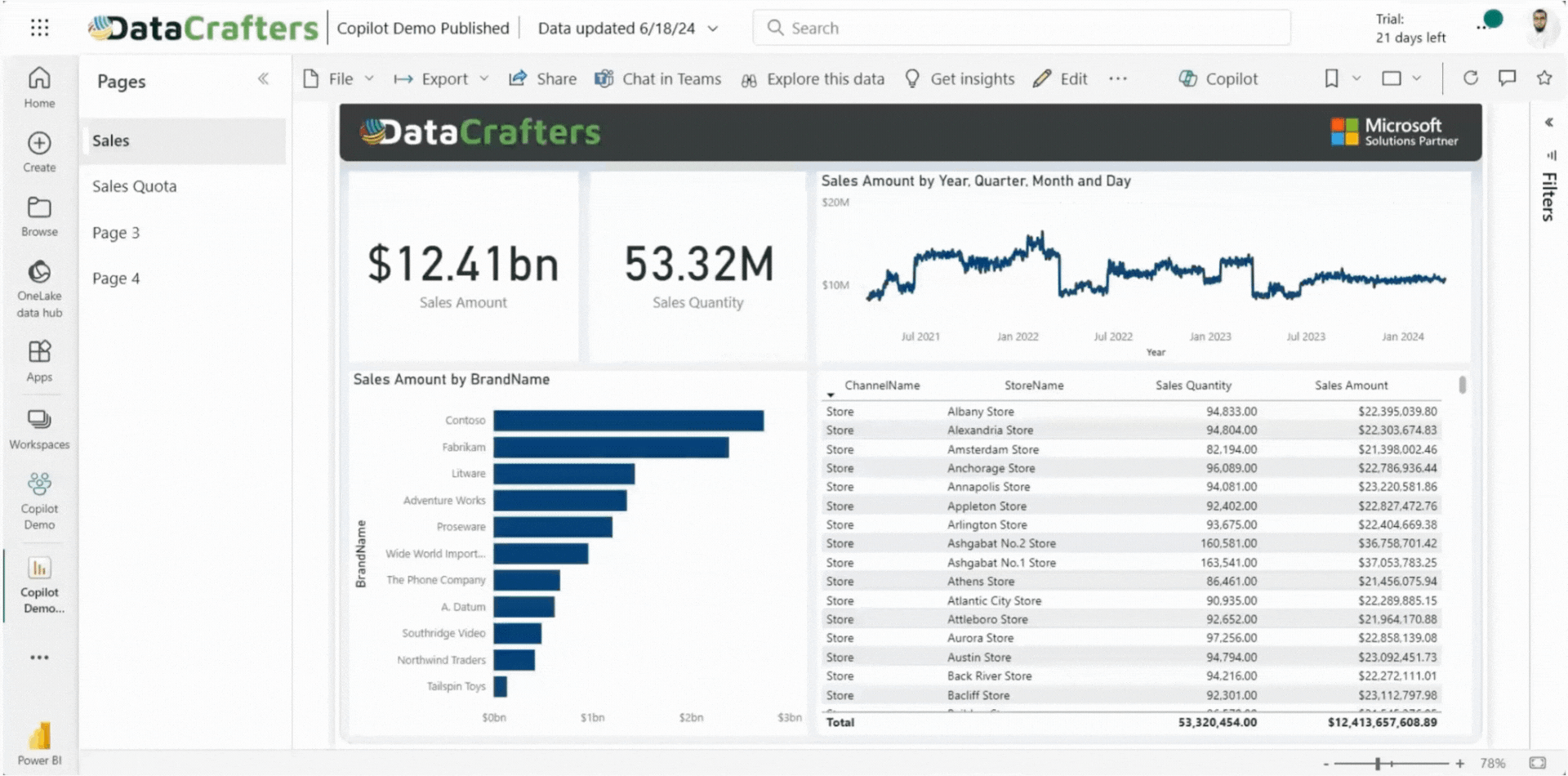The image size is (1568, 776).
Task: Click in the Search input field
Action: [x=1021, y=29]
